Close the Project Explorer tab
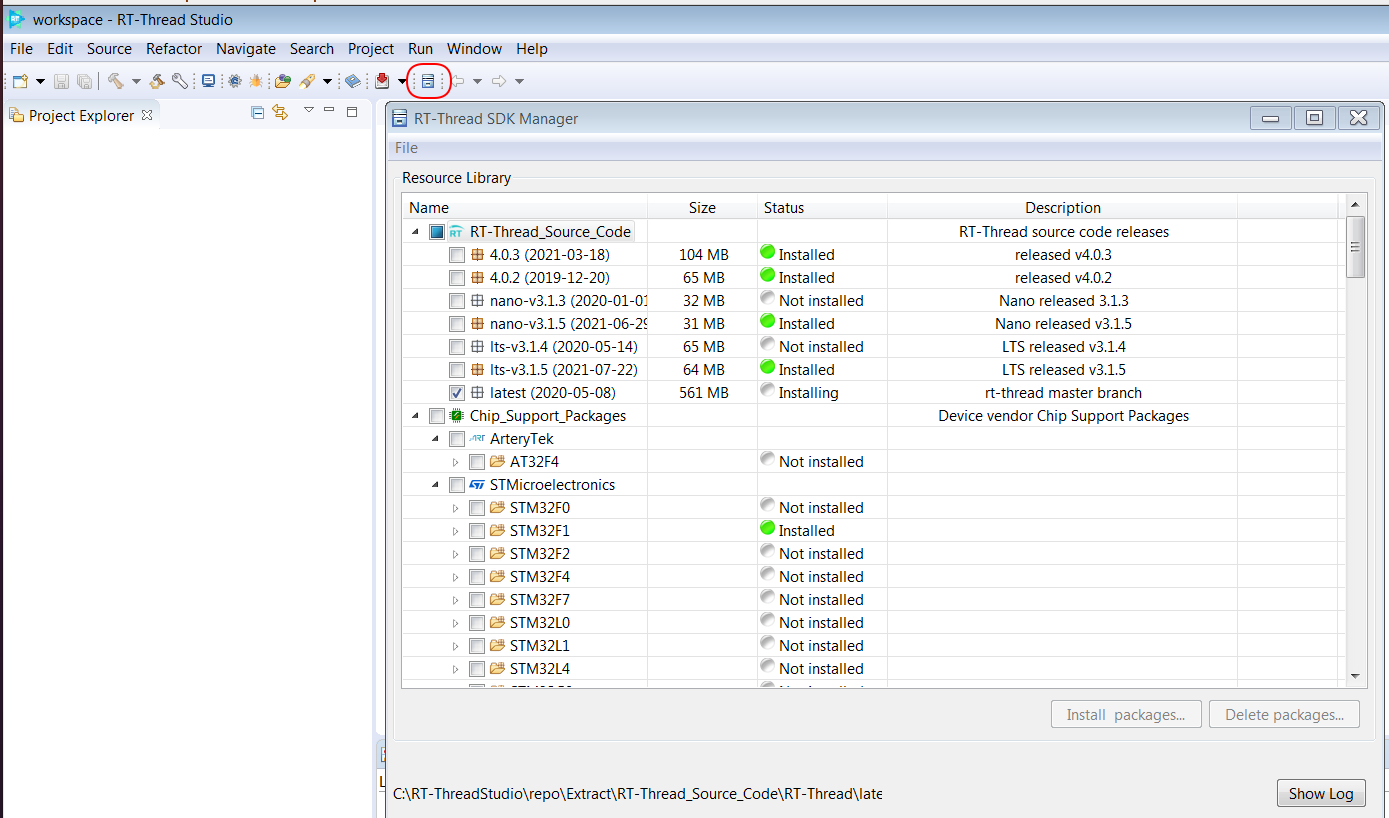Viewport: 1389px width, 818px height. point(147,115)
